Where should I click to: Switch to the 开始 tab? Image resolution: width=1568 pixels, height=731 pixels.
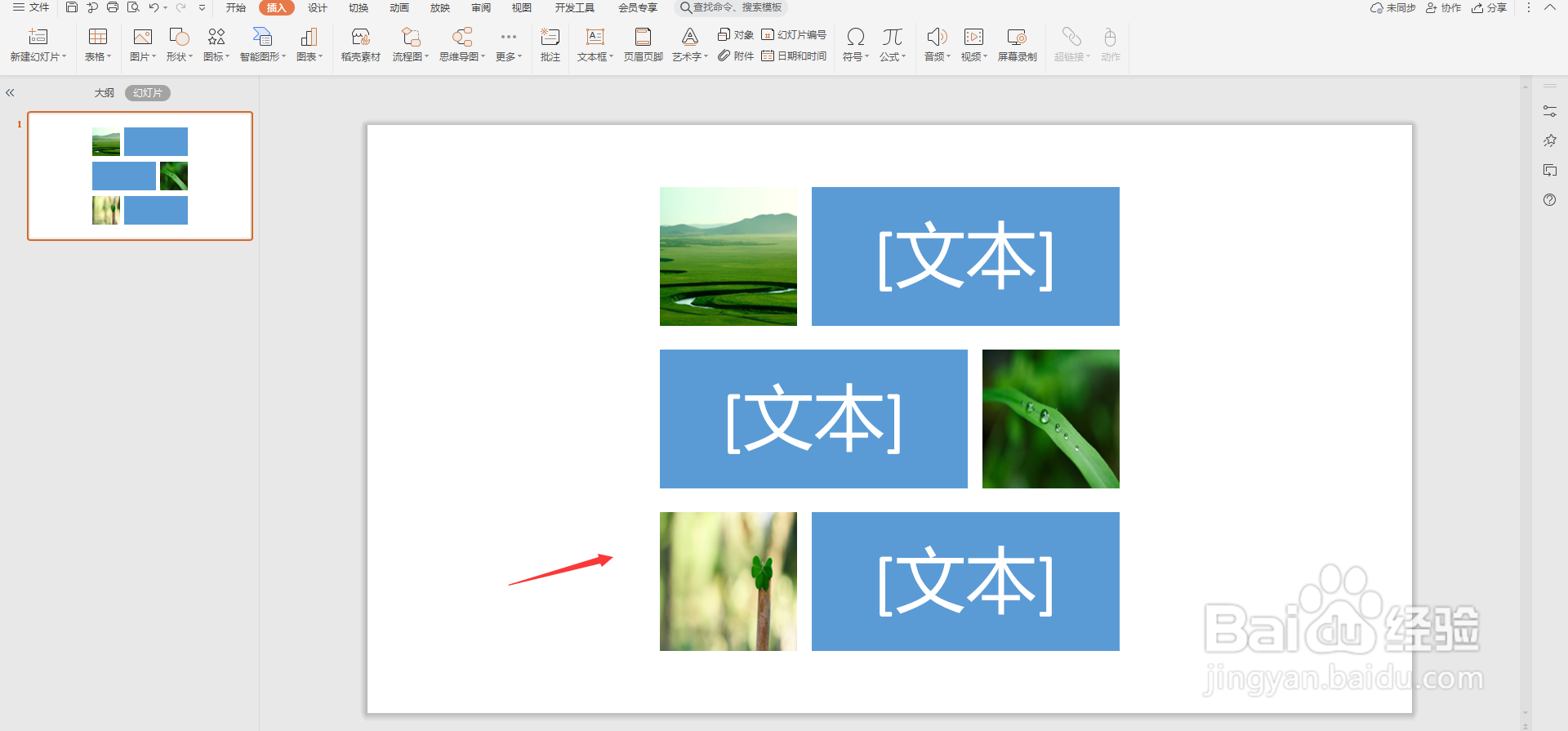click(236, 7)
